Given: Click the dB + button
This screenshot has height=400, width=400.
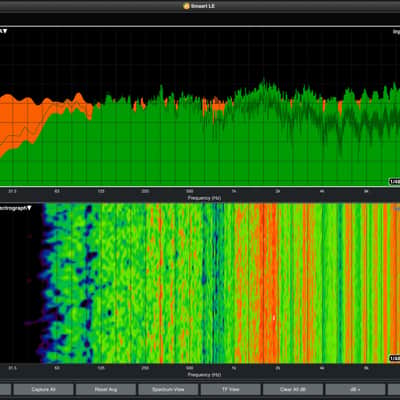Looking at the screenshot, I should click(x=355, y=389).
